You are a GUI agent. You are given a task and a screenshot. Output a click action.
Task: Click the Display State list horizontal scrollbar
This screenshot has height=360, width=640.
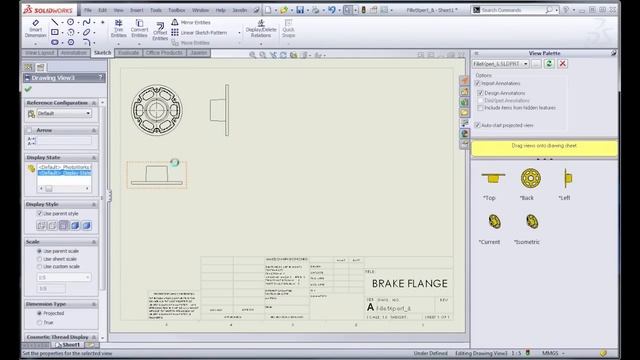(64, 189)
